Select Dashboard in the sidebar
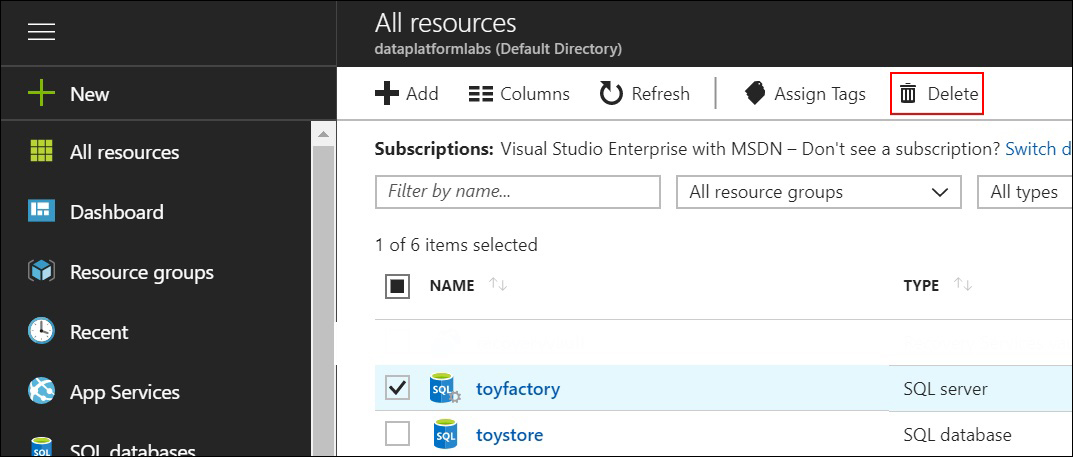The image size is (1073, 457). (x=117, y=212)
